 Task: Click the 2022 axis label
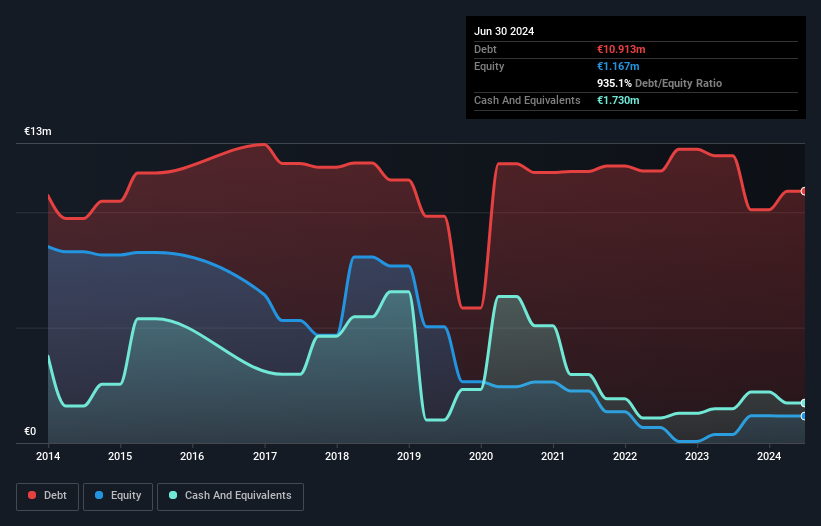point(625,456)
